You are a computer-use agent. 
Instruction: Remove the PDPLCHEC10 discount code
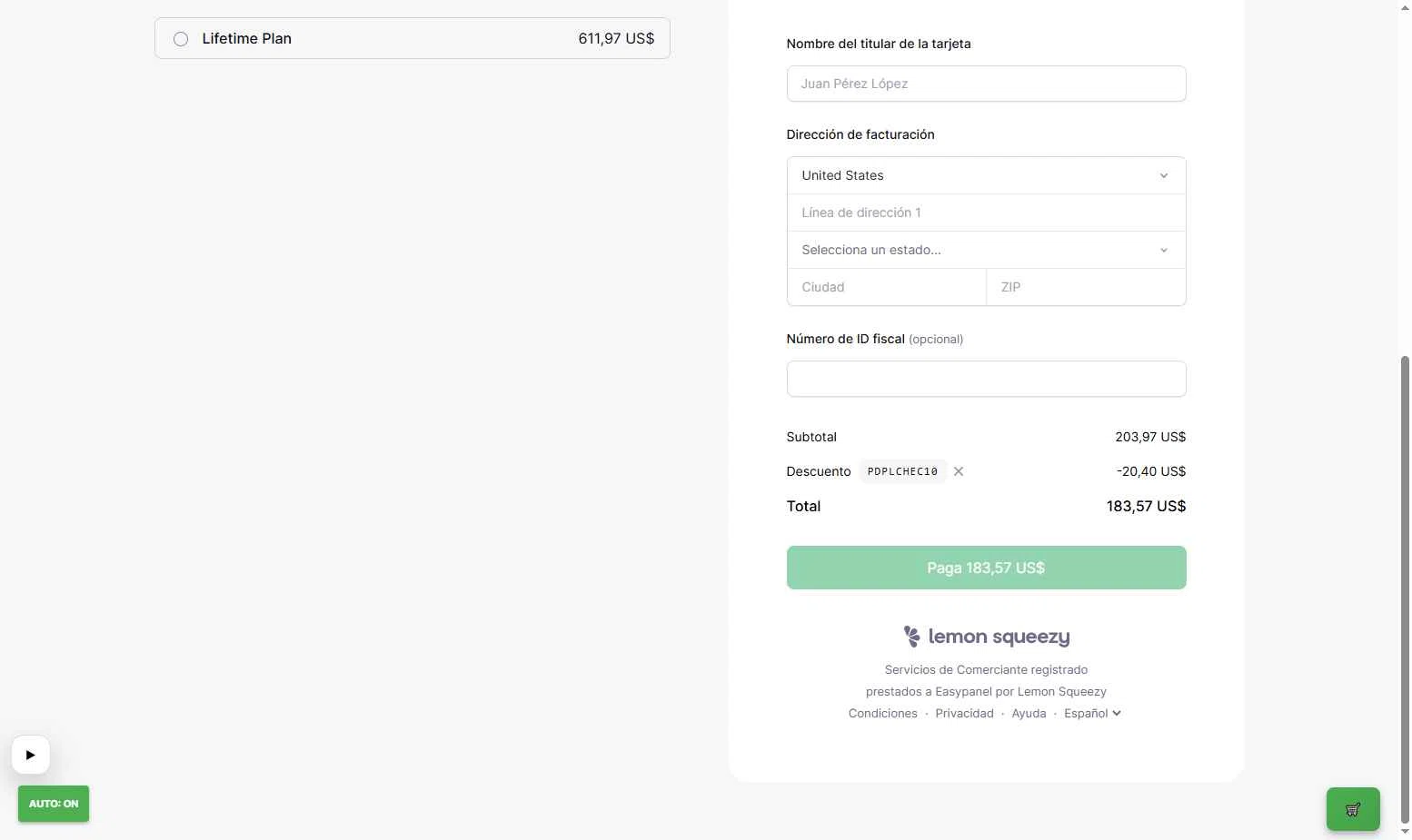point(959,471)
